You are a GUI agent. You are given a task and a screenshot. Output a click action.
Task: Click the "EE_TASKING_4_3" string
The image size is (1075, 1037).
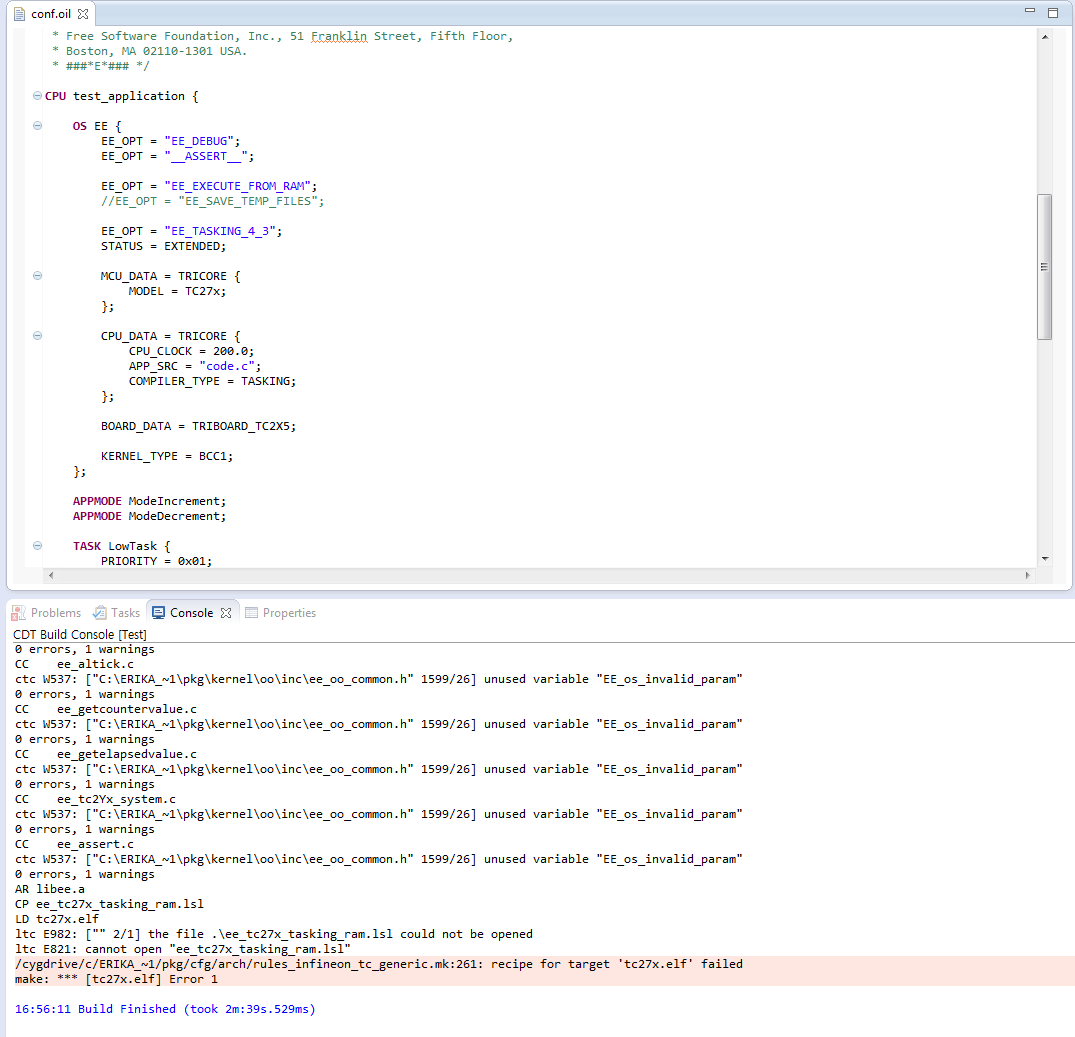click(219, 232)
